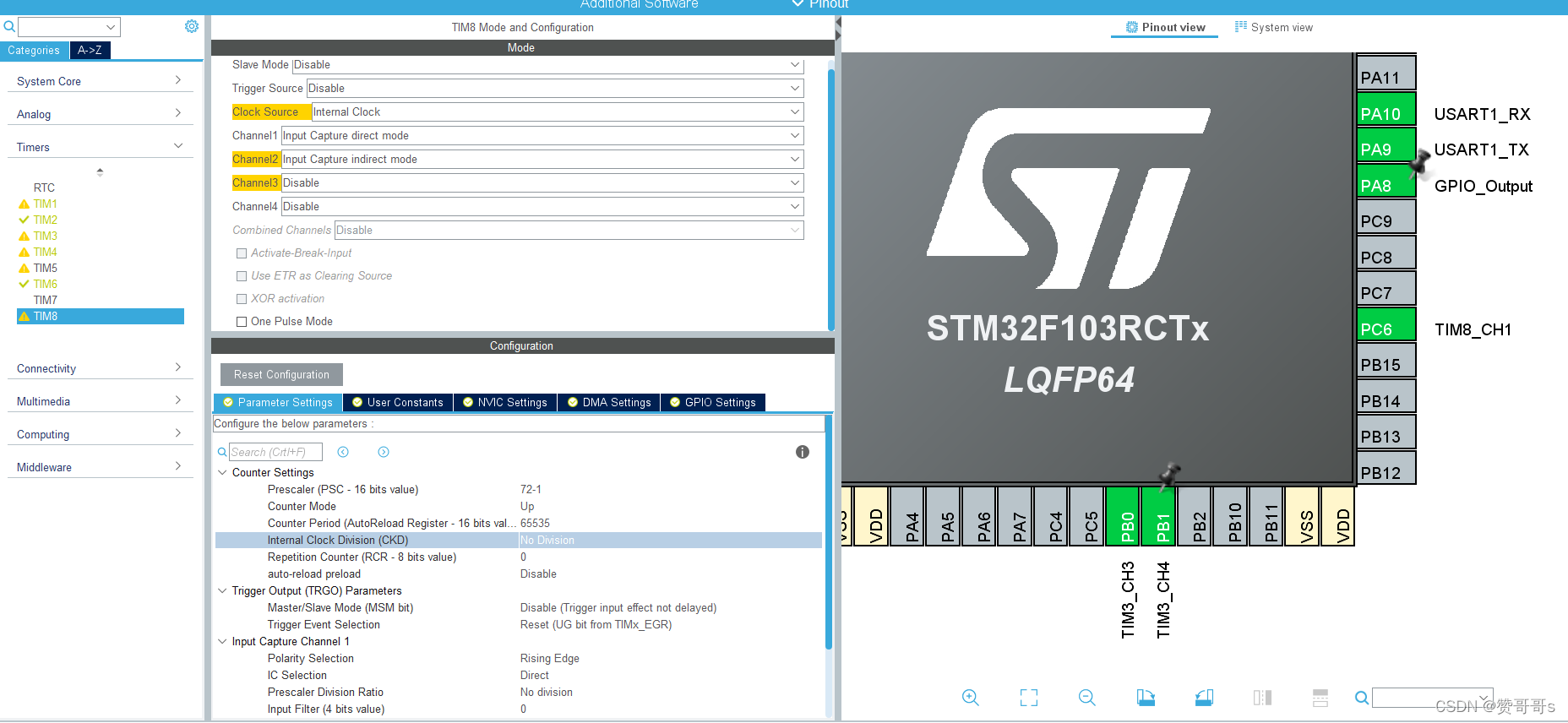Screen dimensions: 1568x723
Task: Click the Reset Configuration button
Action: [x=281, y=375]
